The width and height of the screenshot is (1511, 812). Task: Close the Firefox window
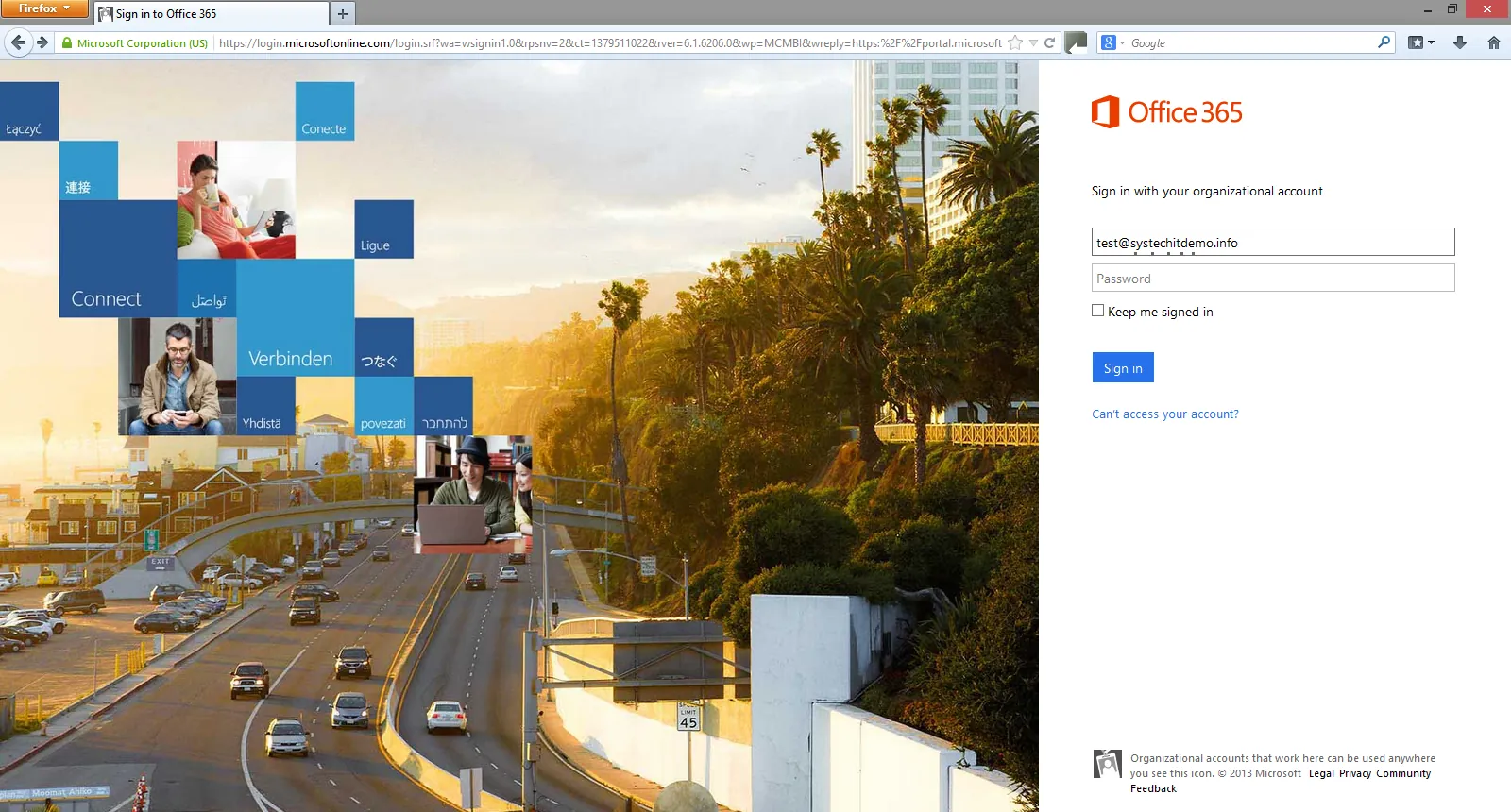(1487, 9)
